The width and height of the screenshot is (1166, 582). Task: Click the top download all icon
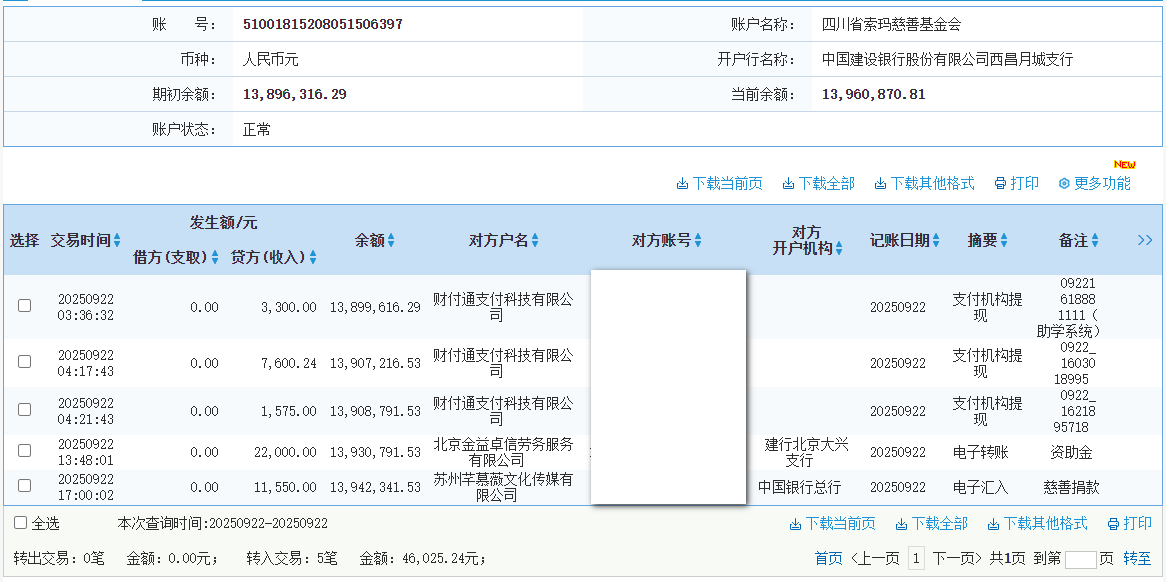tap(788, 184)
